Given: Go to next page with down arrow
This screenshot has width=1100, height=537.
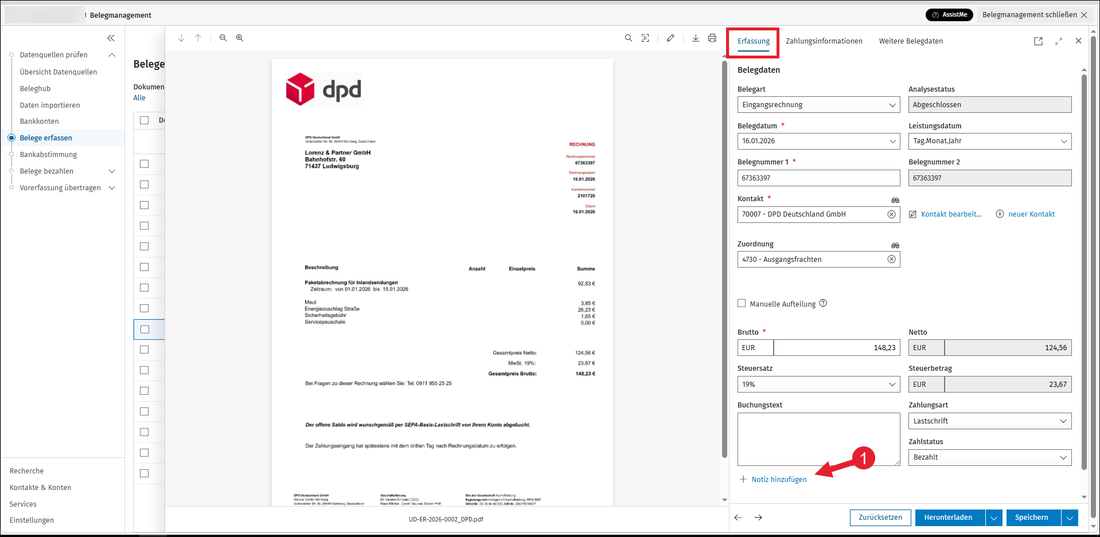Looking at the screenshot, I should (x=181, y=38).
